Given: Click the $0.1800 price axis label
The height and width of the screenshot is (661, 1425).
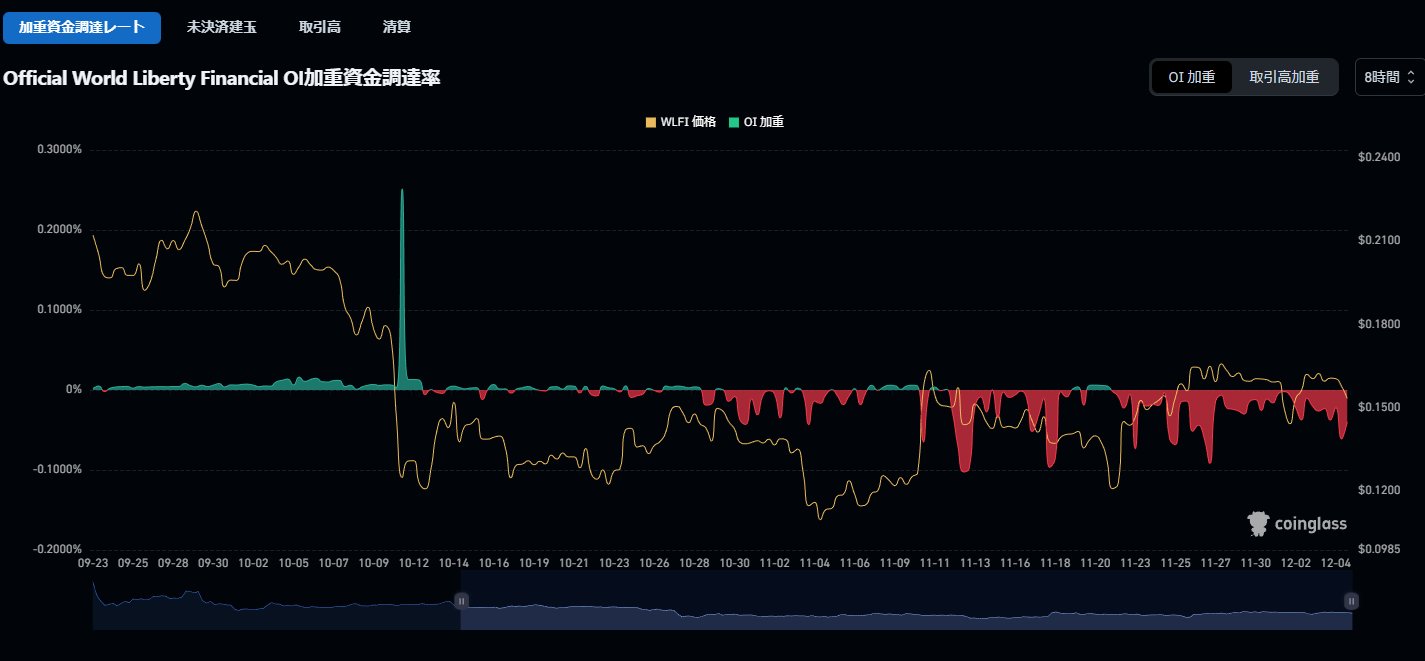Looking at the screenshot, I should (x=1378, y=324).
